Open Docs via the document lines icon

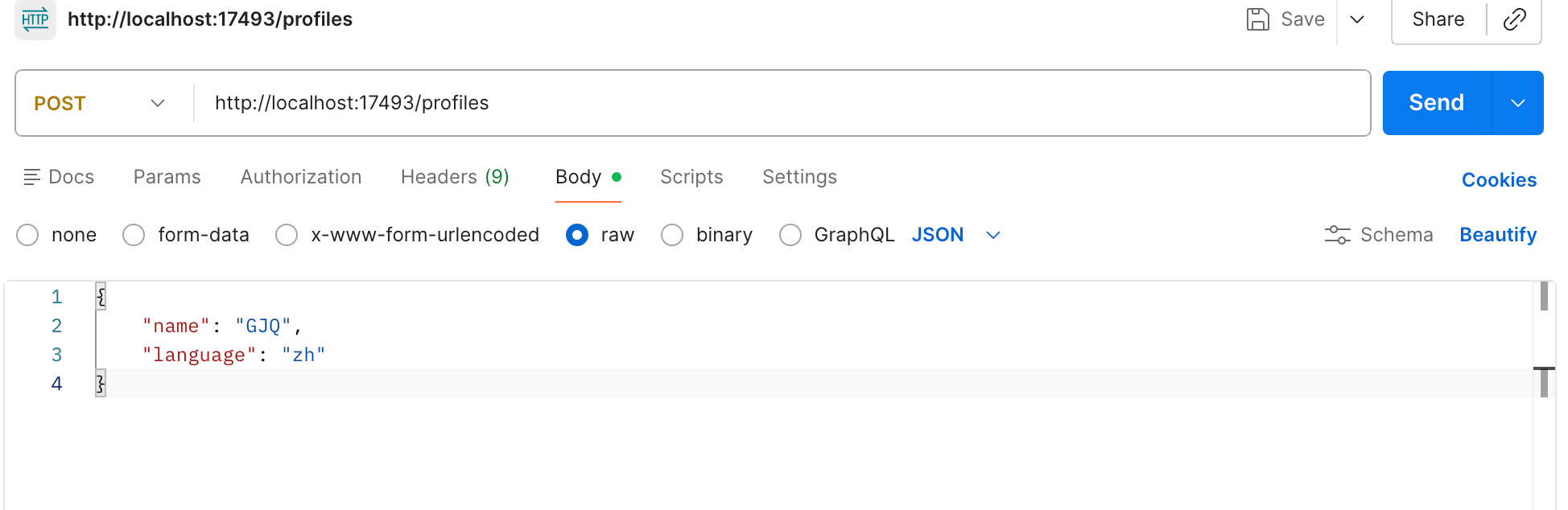coord(32,177)
